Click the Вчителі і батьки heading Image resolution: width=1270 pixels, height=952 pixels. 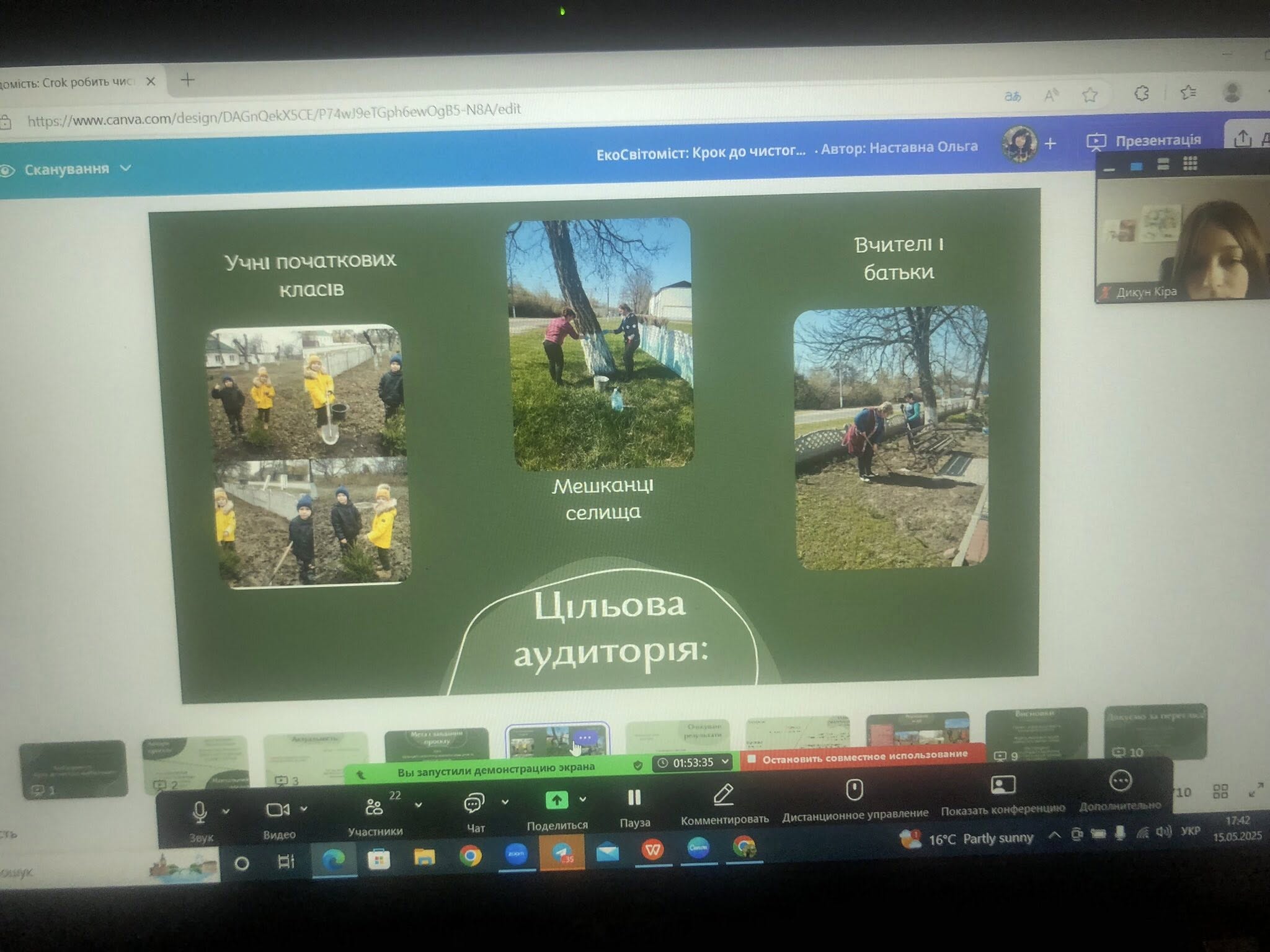(x=899, y=258)
